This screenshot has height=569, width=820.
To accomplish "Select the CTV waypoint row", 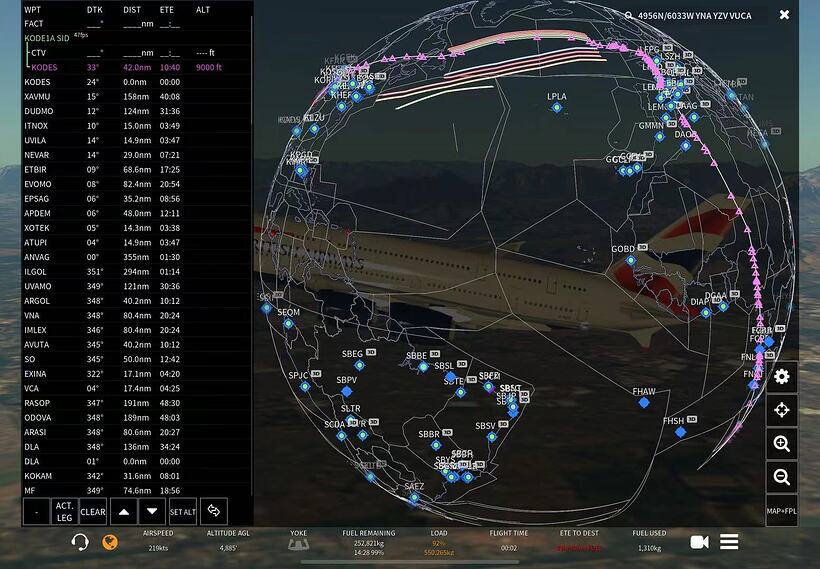I will [x=136, y=53].
